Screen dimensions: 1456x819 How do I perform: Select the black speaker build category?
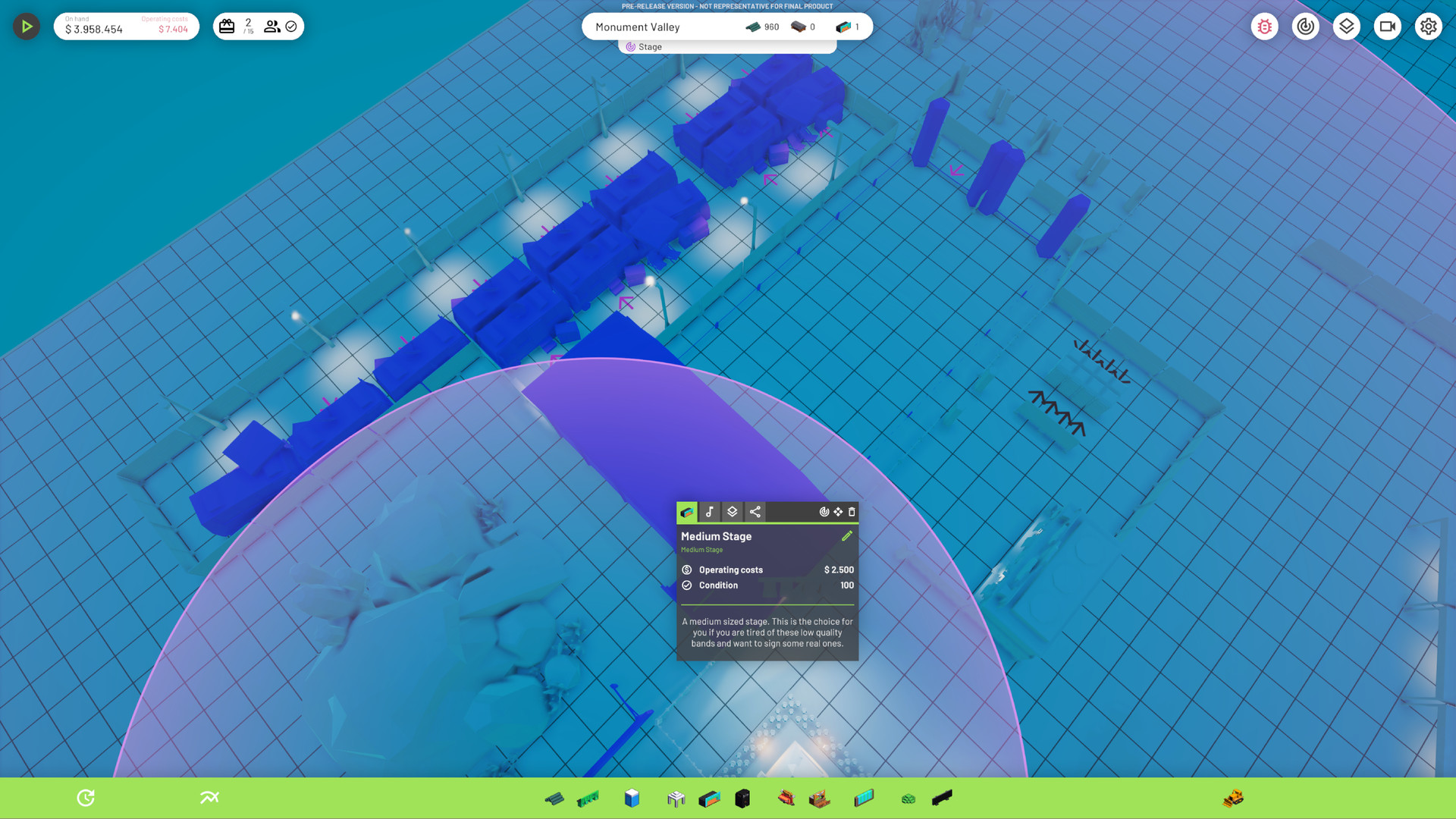tap(742, 798)
